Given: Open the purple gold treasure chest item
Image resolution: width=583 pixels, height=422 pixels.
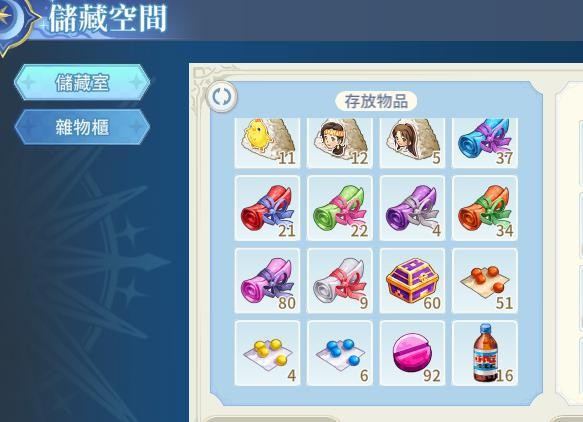Looking at the screenshot, I should coord(412,281).
